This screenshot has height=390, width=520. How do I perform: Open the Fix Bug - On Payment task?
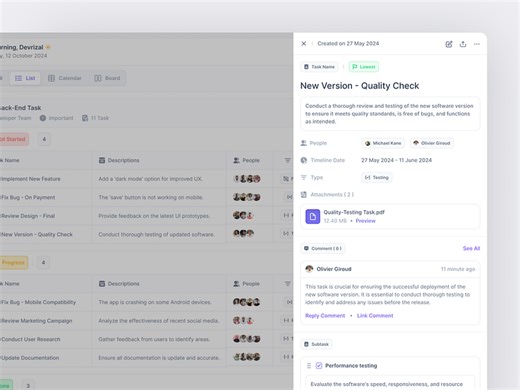coord(28,197)
